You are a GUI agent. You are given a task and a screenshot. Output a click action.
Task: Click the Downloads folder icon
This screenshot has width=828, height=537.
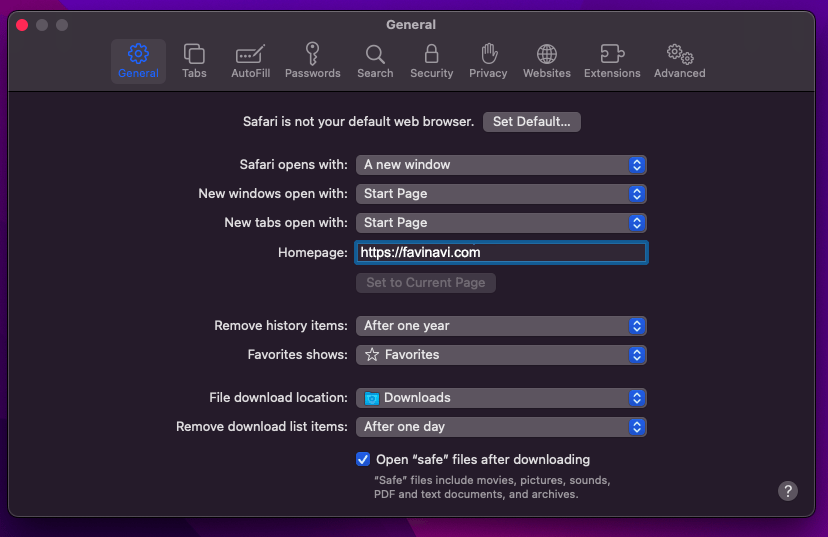click(372, 398)
